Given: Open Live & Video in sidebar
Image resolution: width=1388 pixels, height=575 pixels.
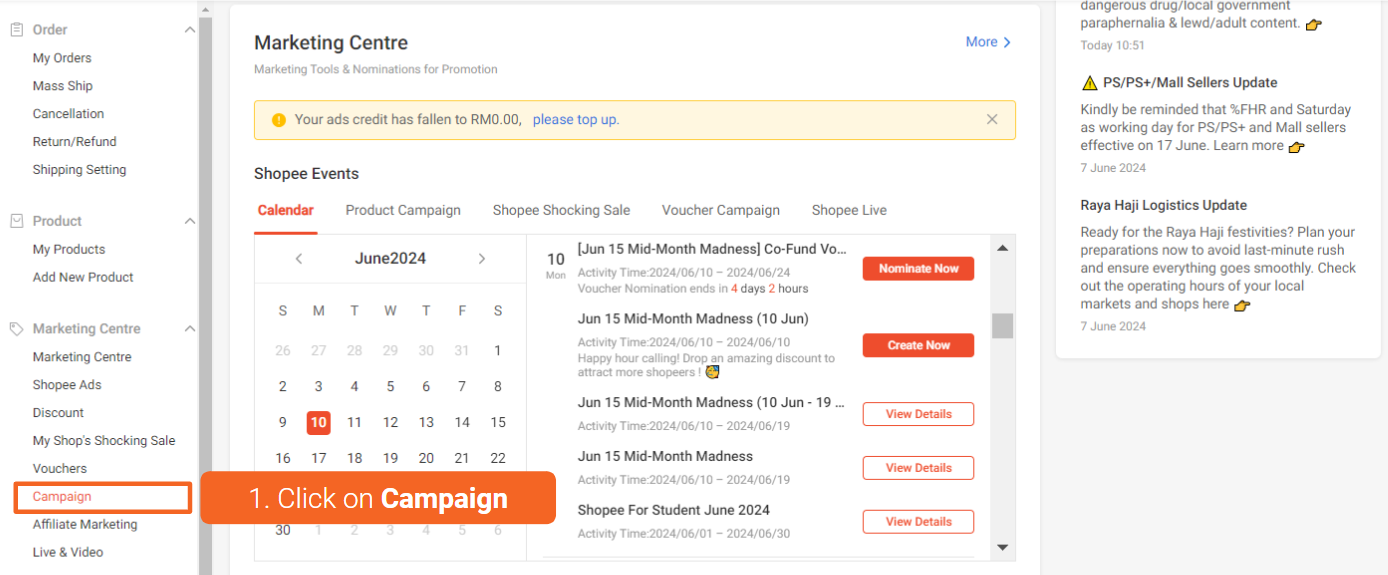Looking at the screenshot, I should click(x=68, y=552).
